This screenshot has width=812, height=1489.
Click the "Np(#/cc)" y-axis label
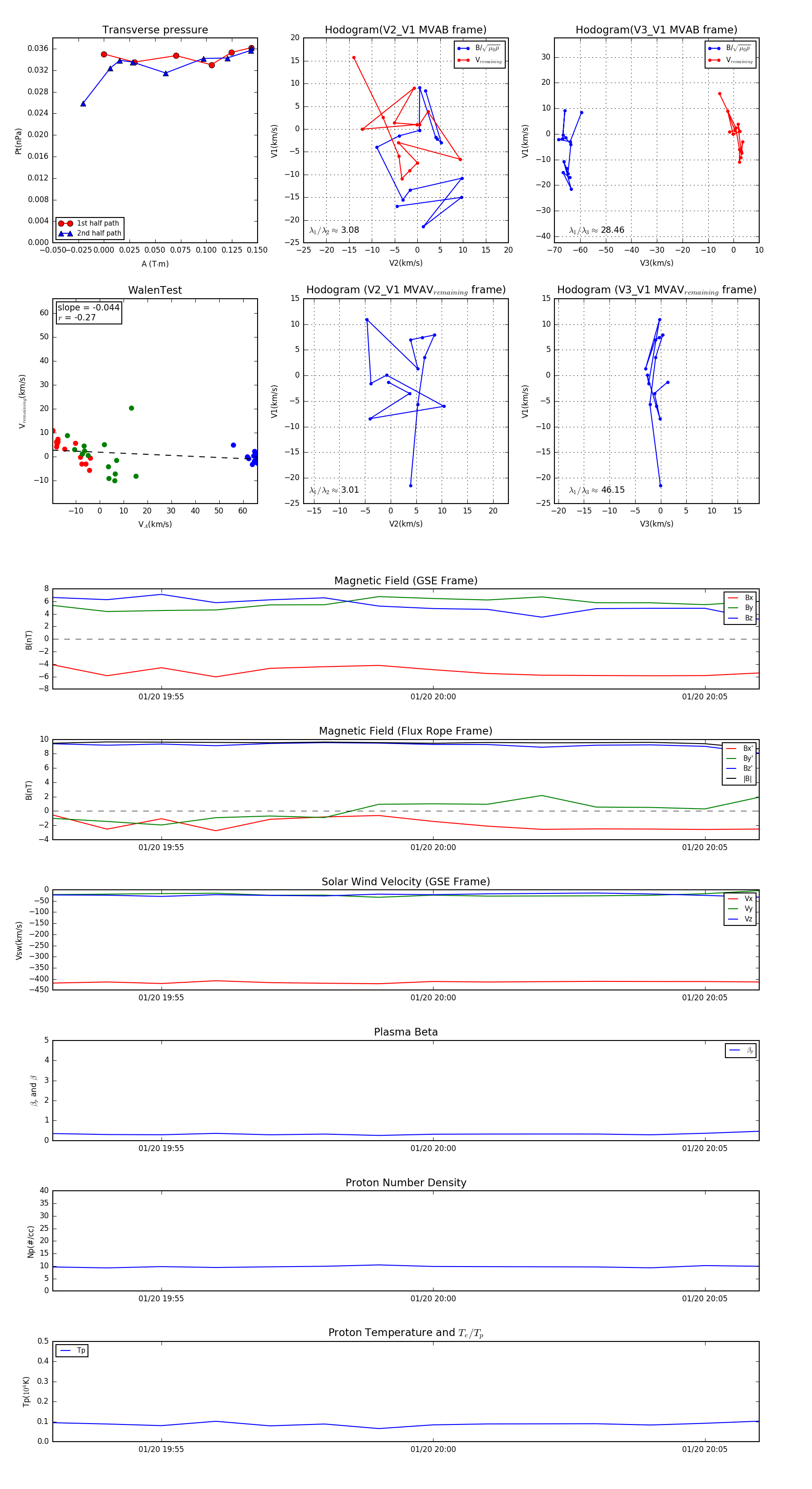[x=31, y=1242]
